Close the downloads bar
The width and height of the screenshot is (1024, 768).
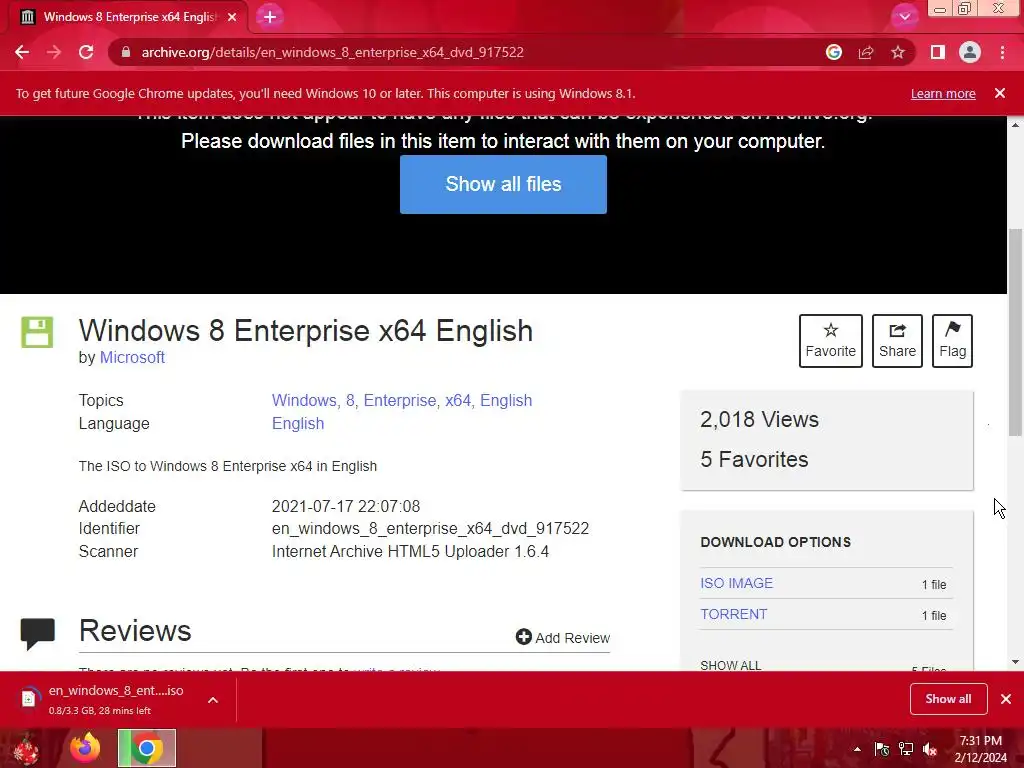tap(1006, 699)
